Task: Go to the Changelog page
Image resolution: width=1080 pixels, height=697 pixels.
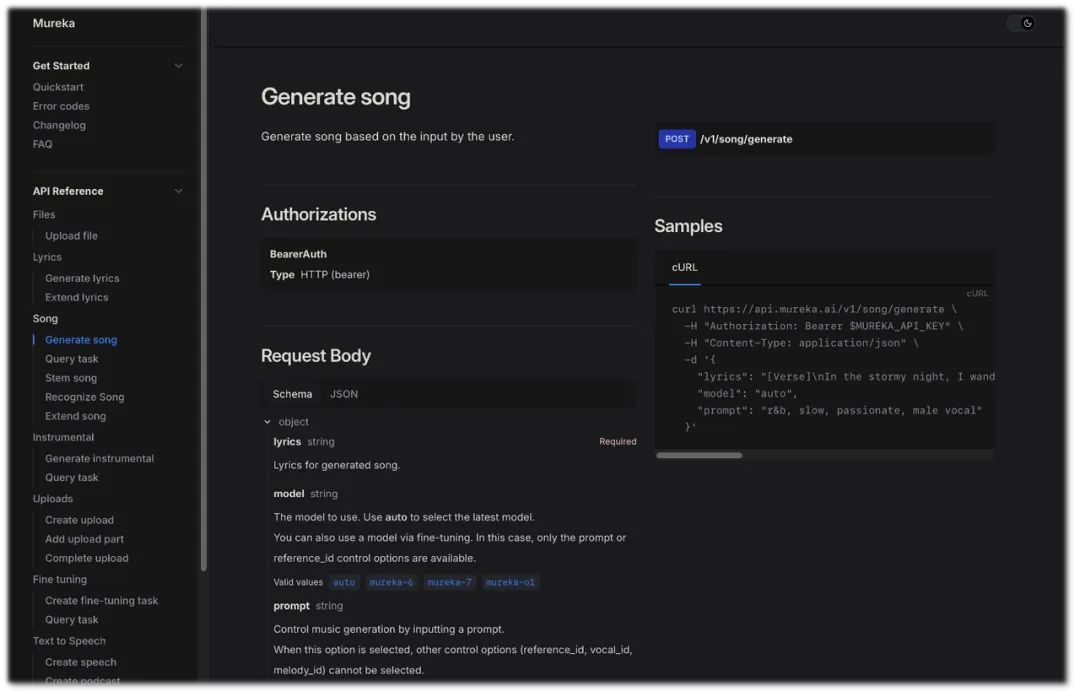Action: click(59, 125)
